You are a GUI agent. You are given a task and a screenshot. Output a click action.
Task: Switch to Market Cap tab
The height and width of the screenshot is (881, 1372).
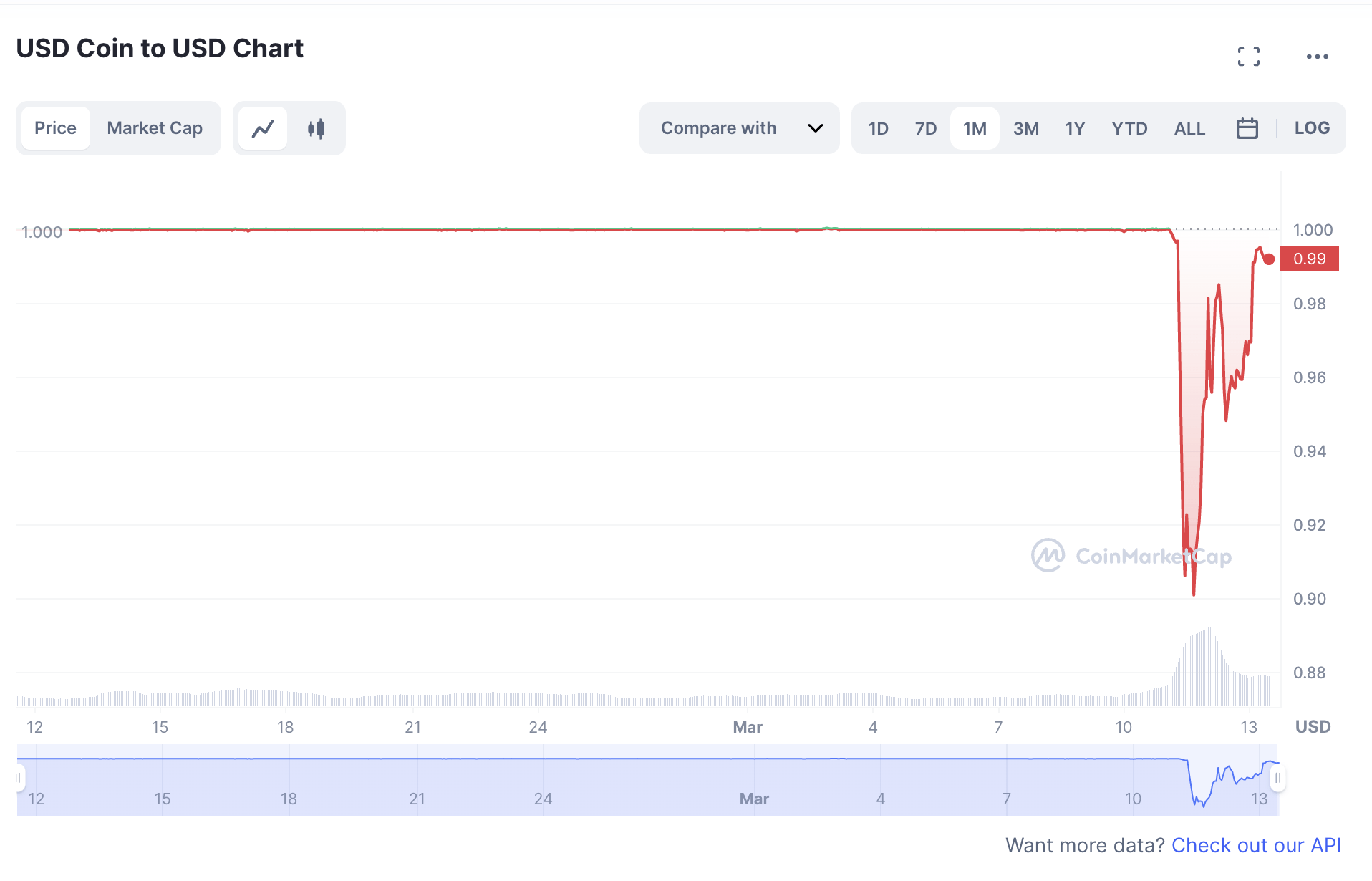point(155,128)
